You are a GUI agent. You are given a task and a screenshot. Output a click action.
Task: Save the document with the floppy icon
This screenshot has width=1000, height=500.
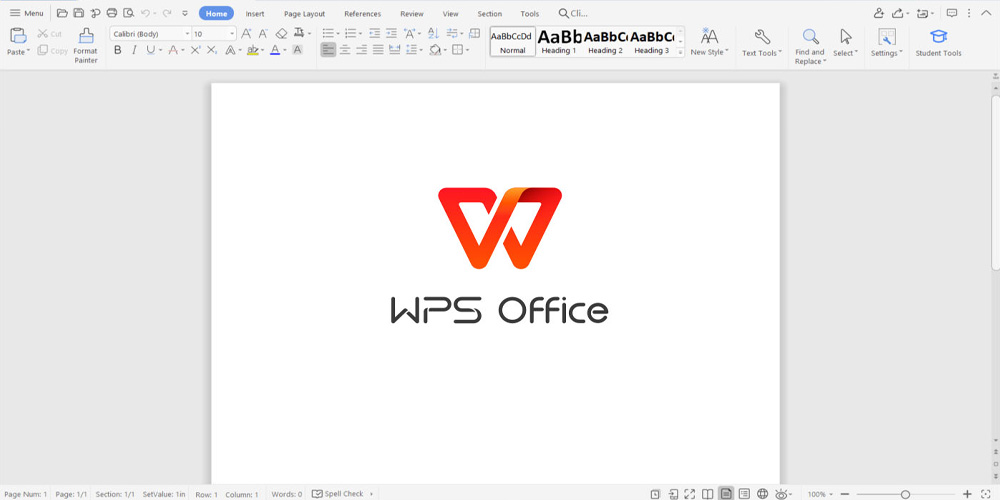[78, 13]
